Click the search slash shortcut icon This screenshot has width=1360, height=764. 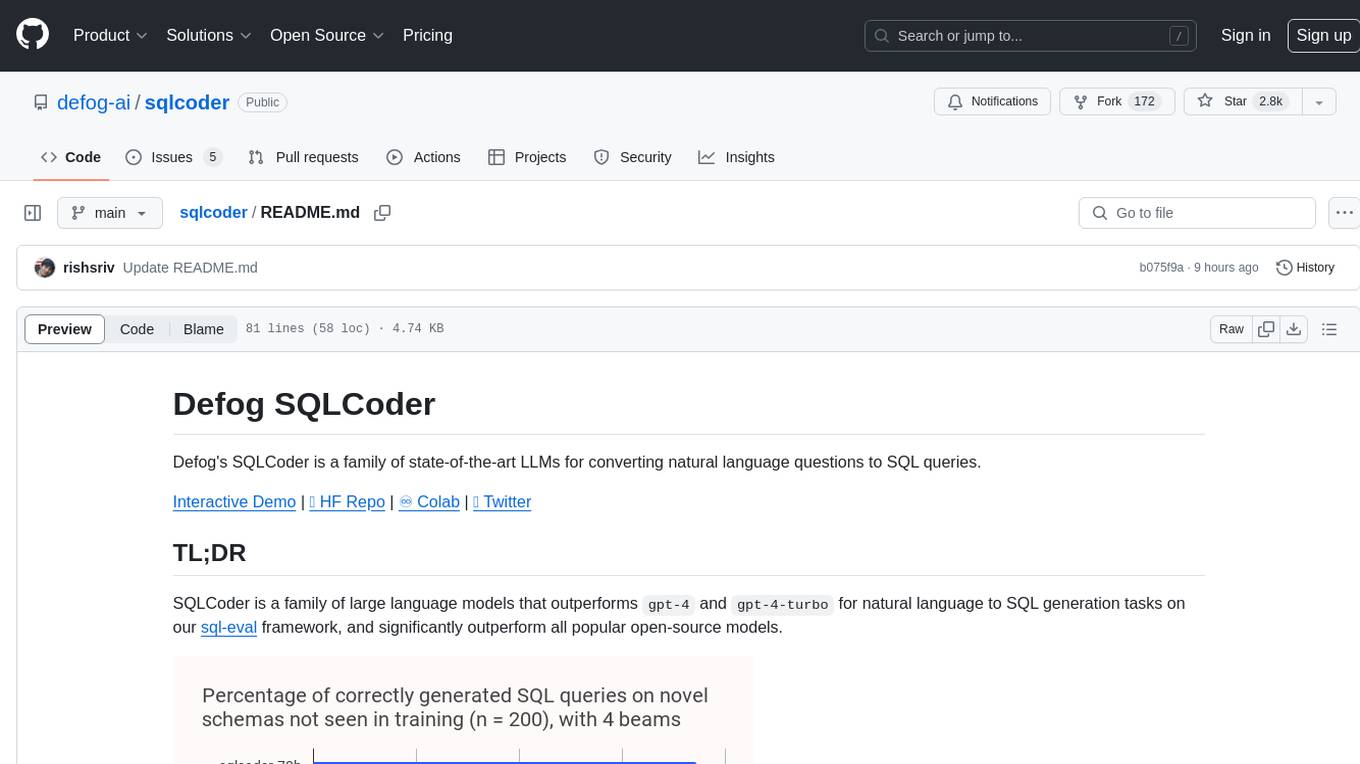pos(1179,36)
